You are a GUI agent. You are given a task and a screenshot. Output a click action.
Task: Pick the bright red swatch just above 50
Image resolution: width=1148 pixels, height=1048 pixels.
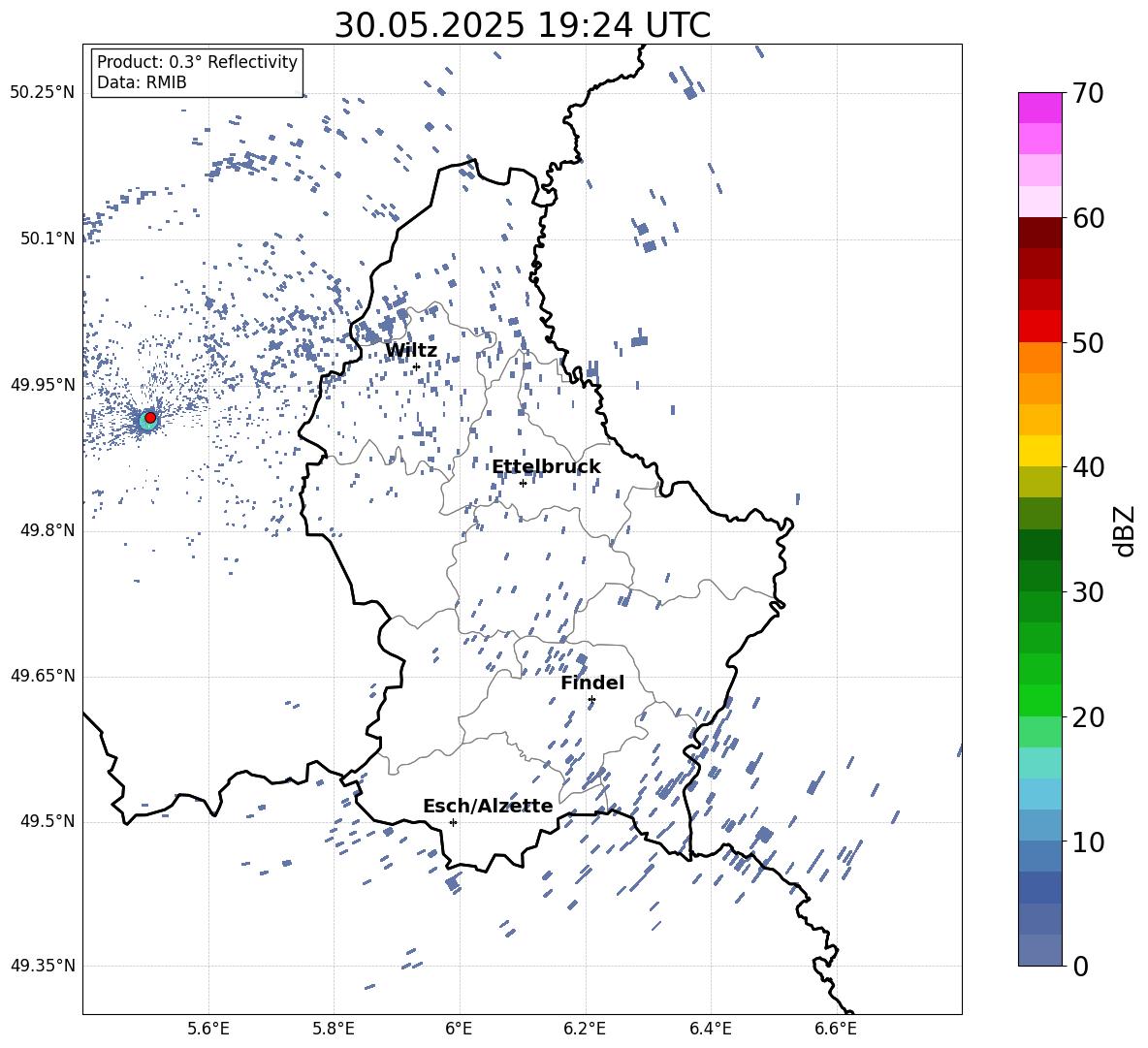[x=1039, y=327]
